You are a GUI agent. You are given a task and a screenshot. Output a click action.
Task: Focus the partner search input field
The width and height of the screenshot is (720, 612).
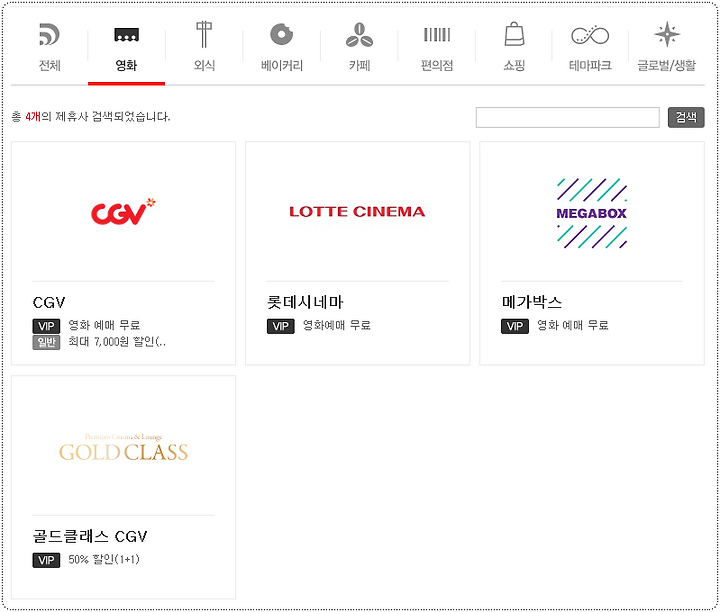coord(568,118)
